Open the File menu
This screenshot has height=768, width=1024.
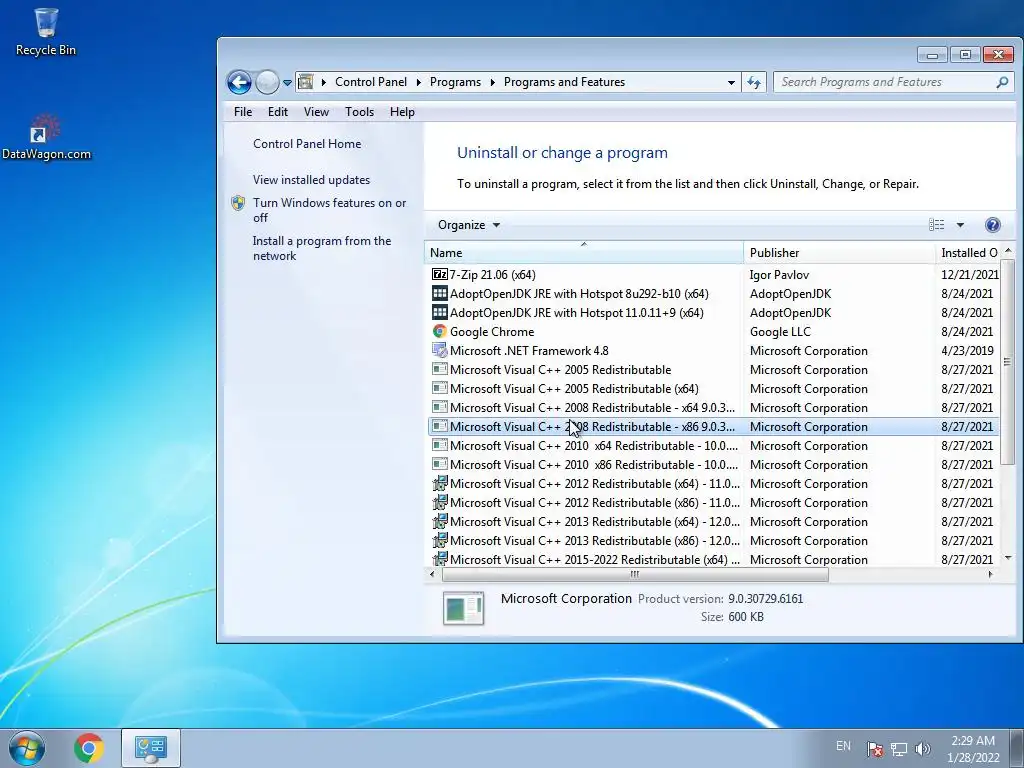[x=243, y=112]
